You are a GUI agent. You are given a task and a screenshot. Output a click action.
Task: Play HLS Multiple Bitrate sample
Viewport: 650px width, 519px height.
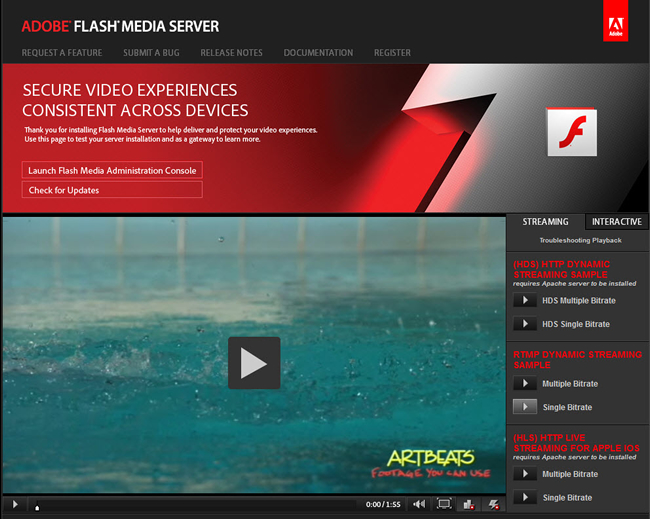(x=525, y=474)
